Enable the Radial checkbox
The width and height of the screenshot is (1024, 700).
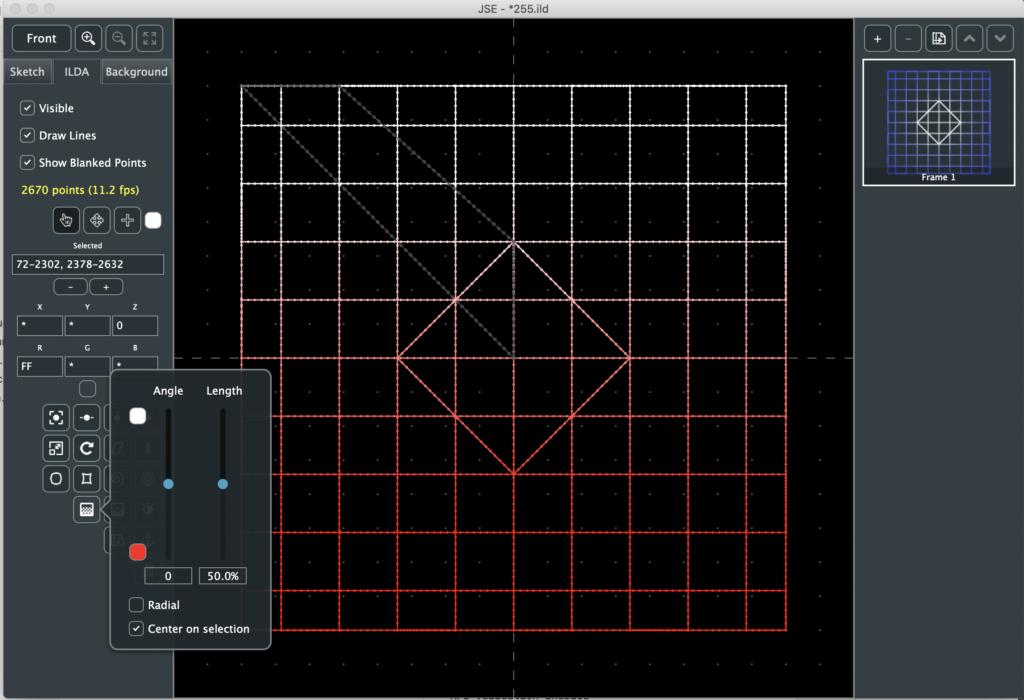[x=136, y=605]
